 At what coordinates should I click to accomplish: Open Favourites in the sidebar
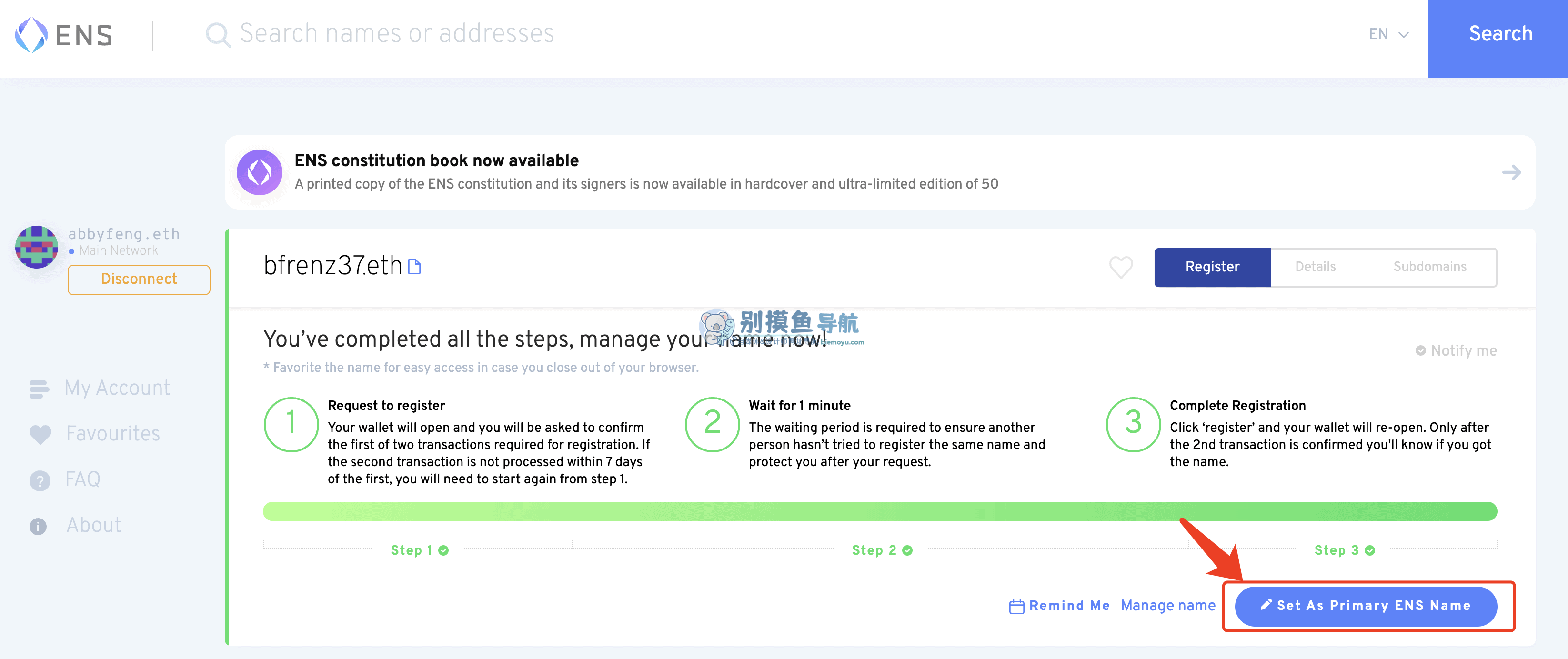[x=113, y=434]
